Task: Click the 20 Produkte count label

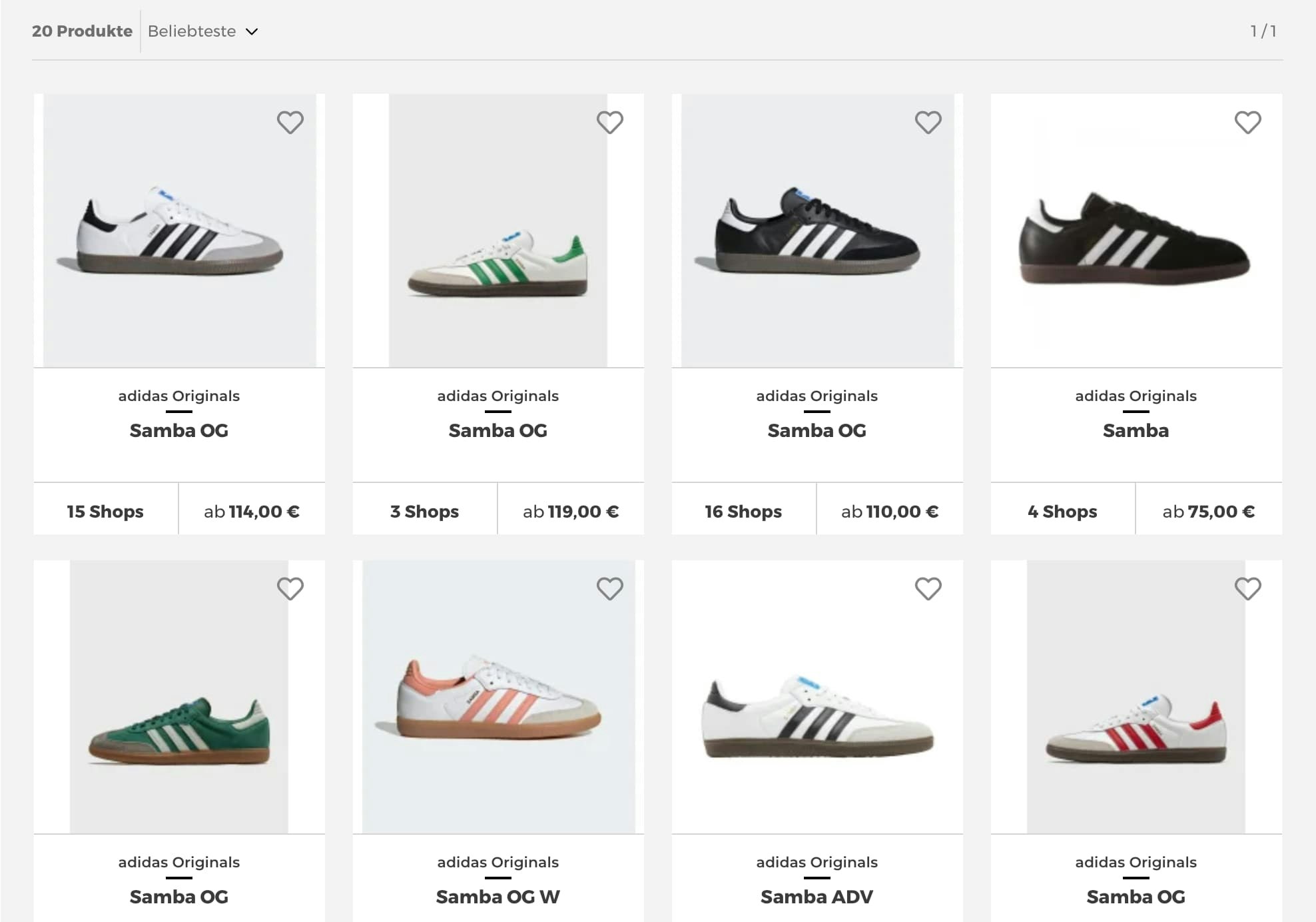Action: tap(83, 31)
